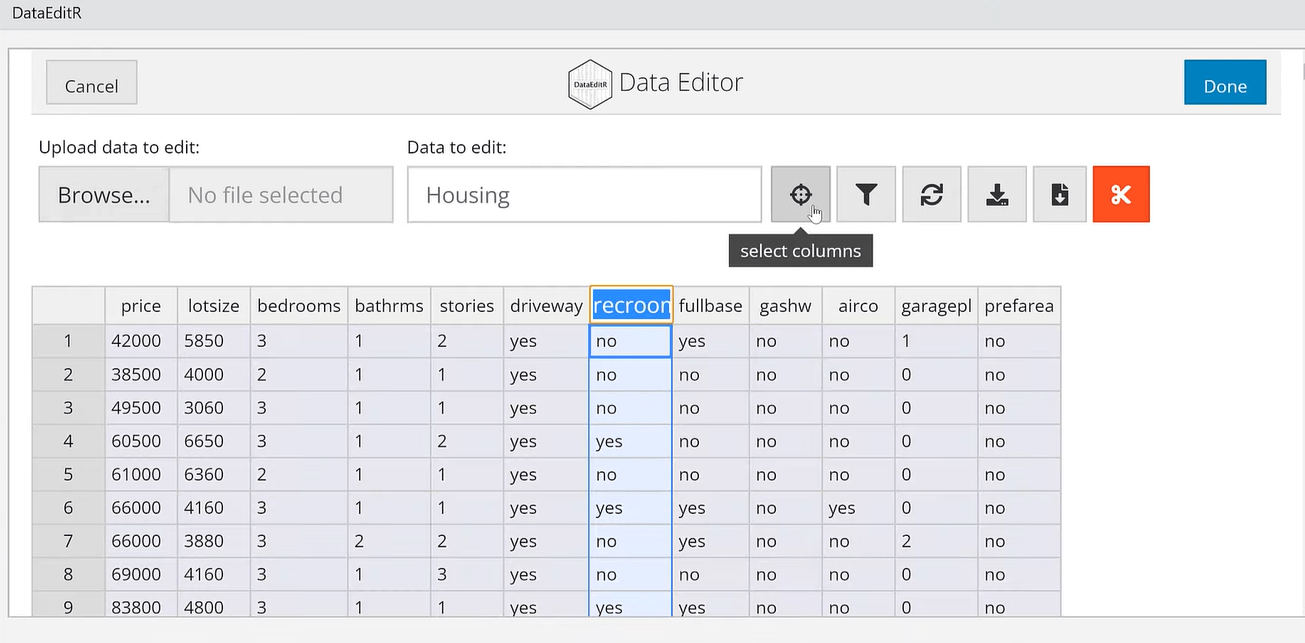Click the garagepl cell with value 1 in row 1

(x=935, y=341)
